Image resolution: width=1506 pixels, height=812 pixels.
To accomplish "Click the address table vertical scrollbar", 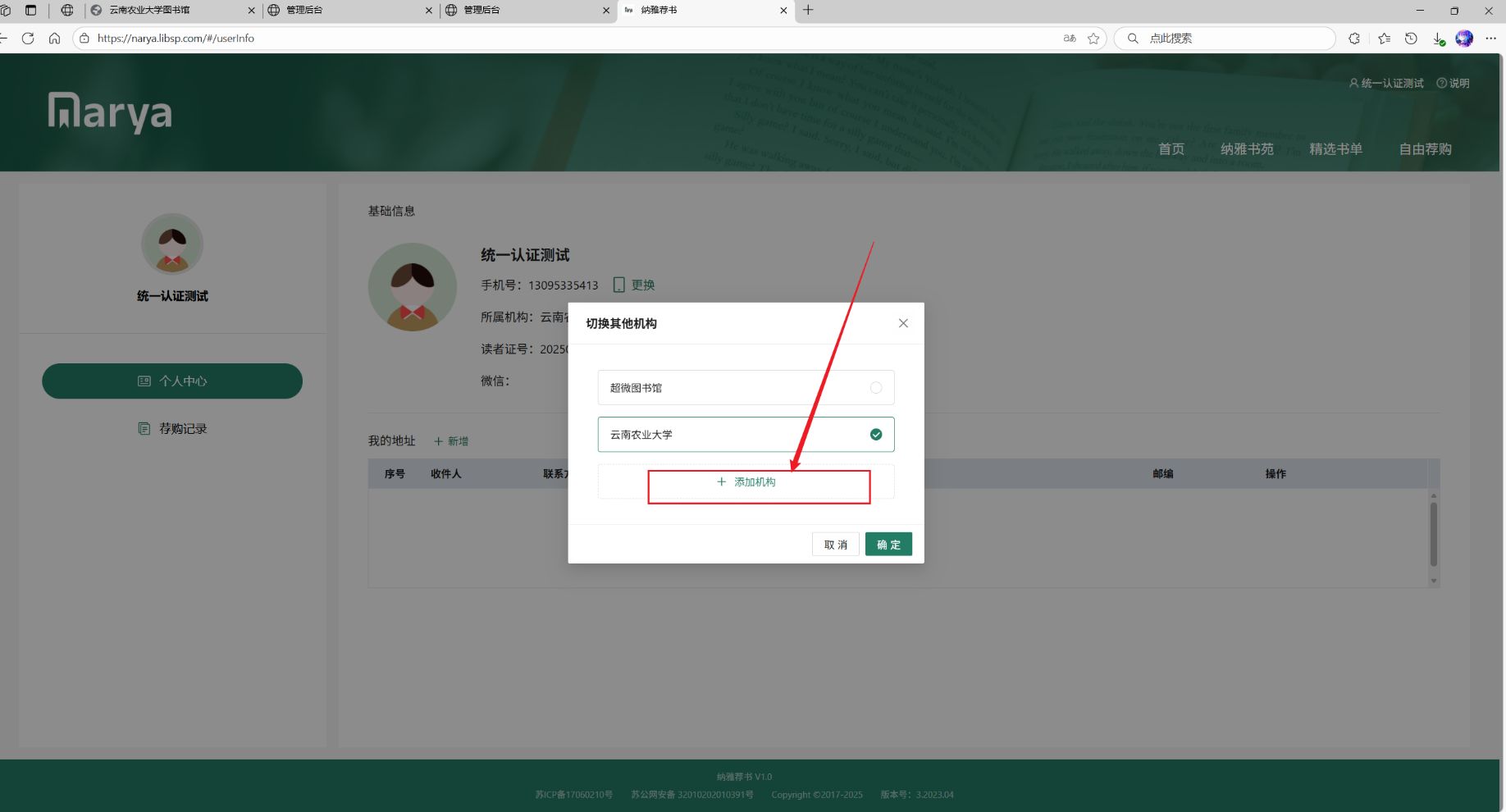I will pos(1434,534).
